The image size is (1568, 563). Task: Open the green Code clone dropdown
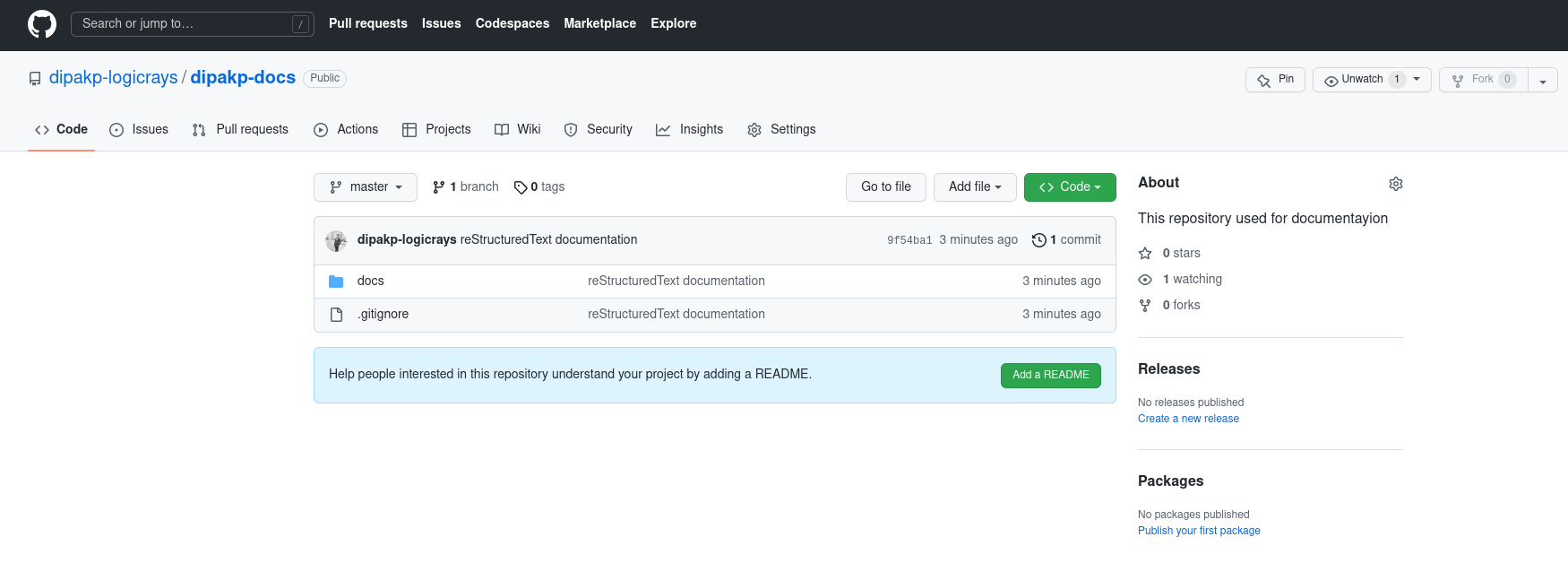(1070, 187)
